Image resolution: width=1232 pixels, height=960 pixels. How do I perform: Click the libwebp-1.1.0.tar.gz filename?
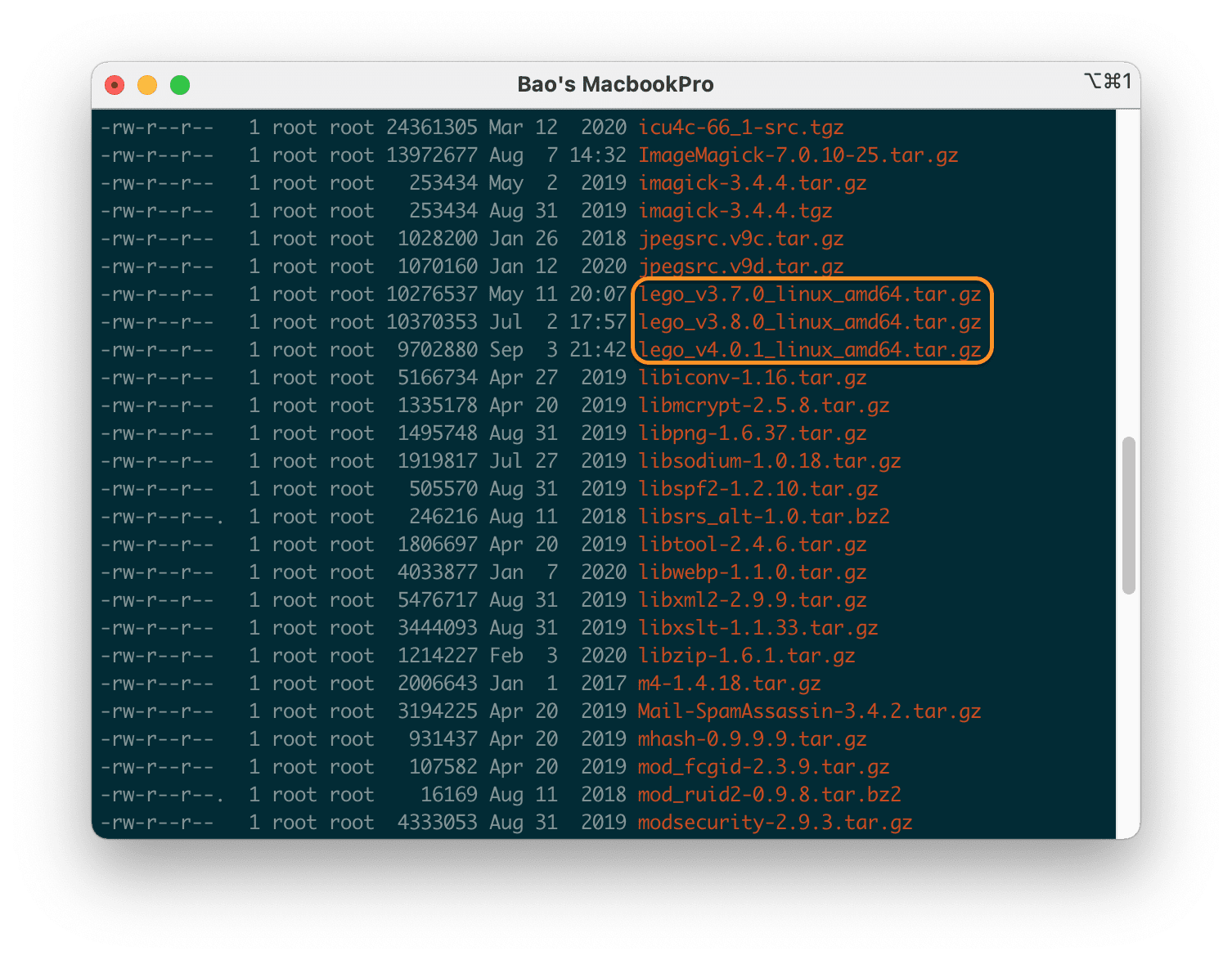point(753,572)
